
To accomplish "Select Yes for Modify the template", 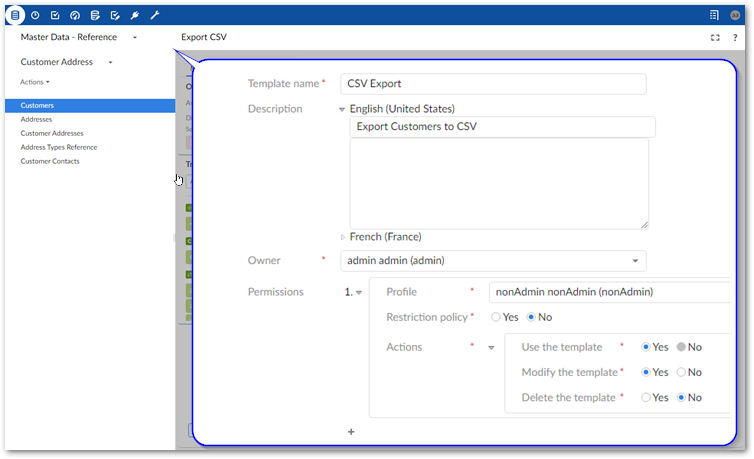I will [x=646, y=372].
